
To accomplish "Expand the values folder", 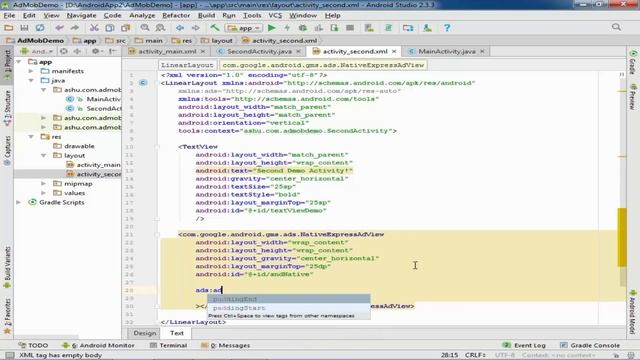I will point(43,193).
